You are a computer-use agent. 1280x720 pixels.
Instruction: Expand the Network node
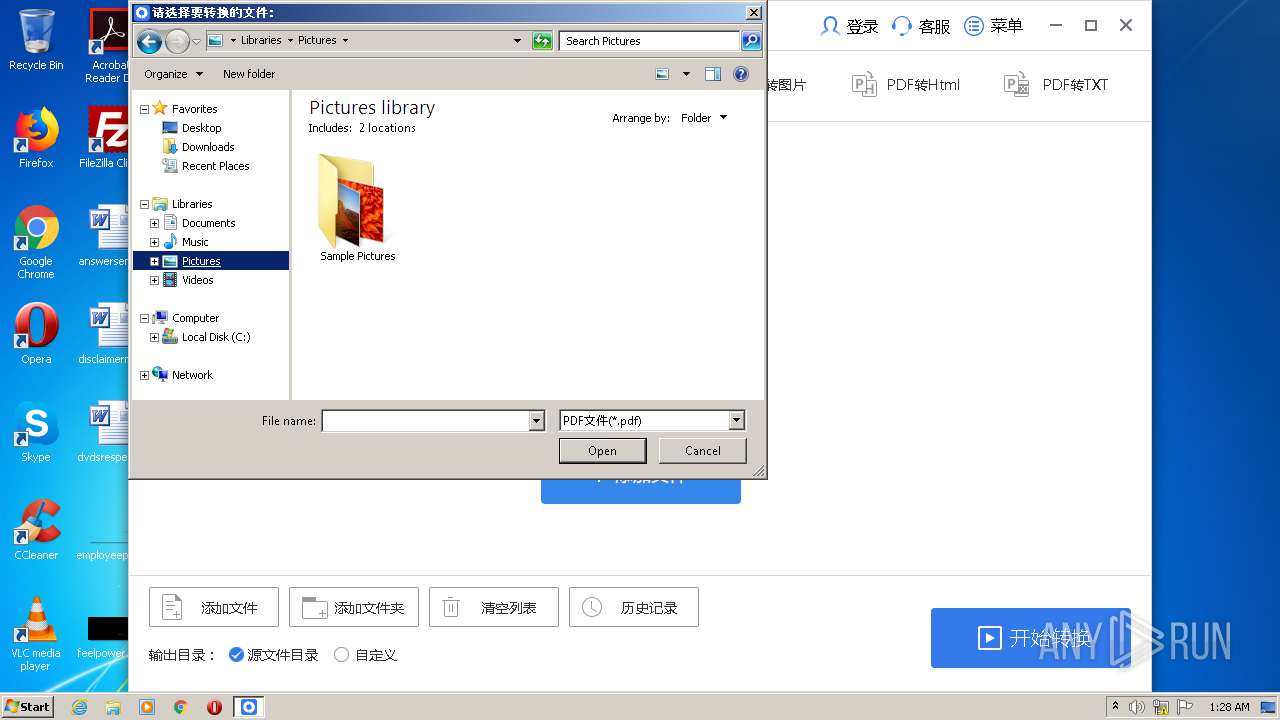[144, 375]
